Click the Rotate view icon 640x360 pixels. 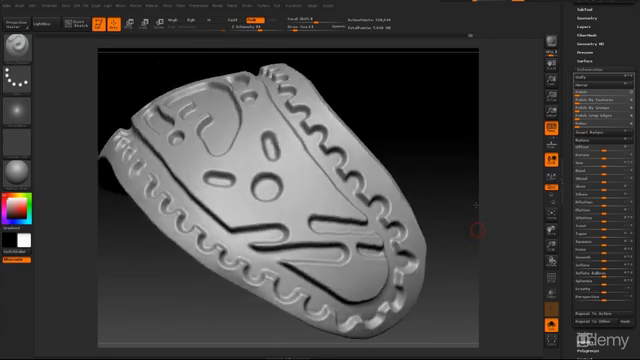(551, 261)
